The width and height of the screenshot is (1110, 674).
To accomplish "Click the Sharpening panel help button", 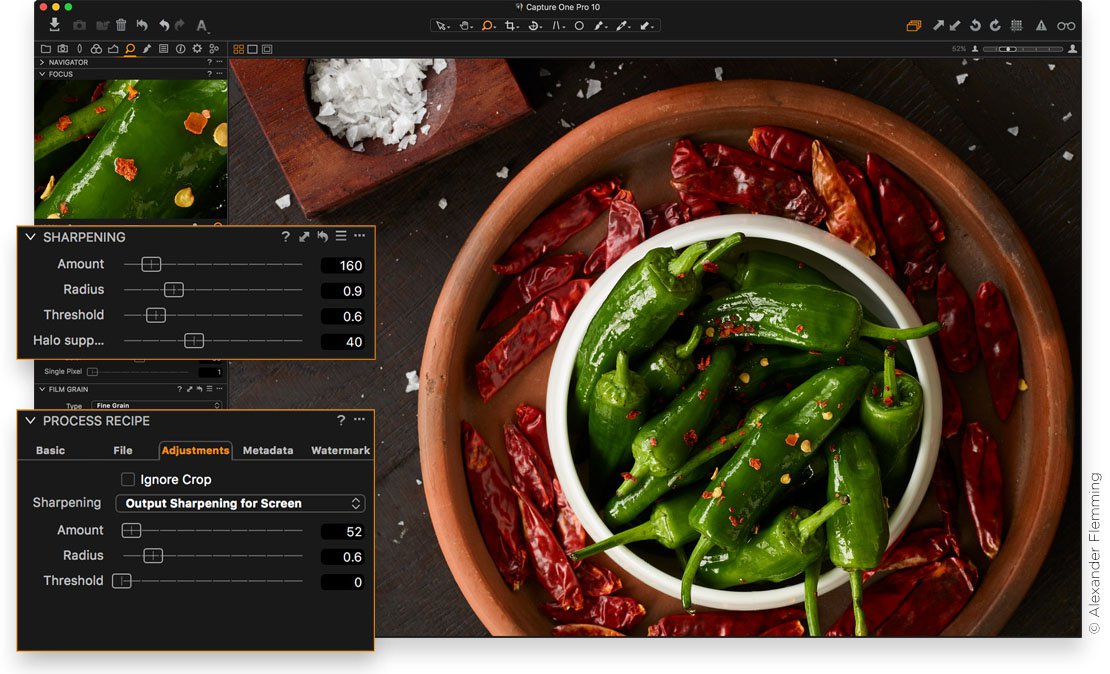I will click(x=286, y=236).
